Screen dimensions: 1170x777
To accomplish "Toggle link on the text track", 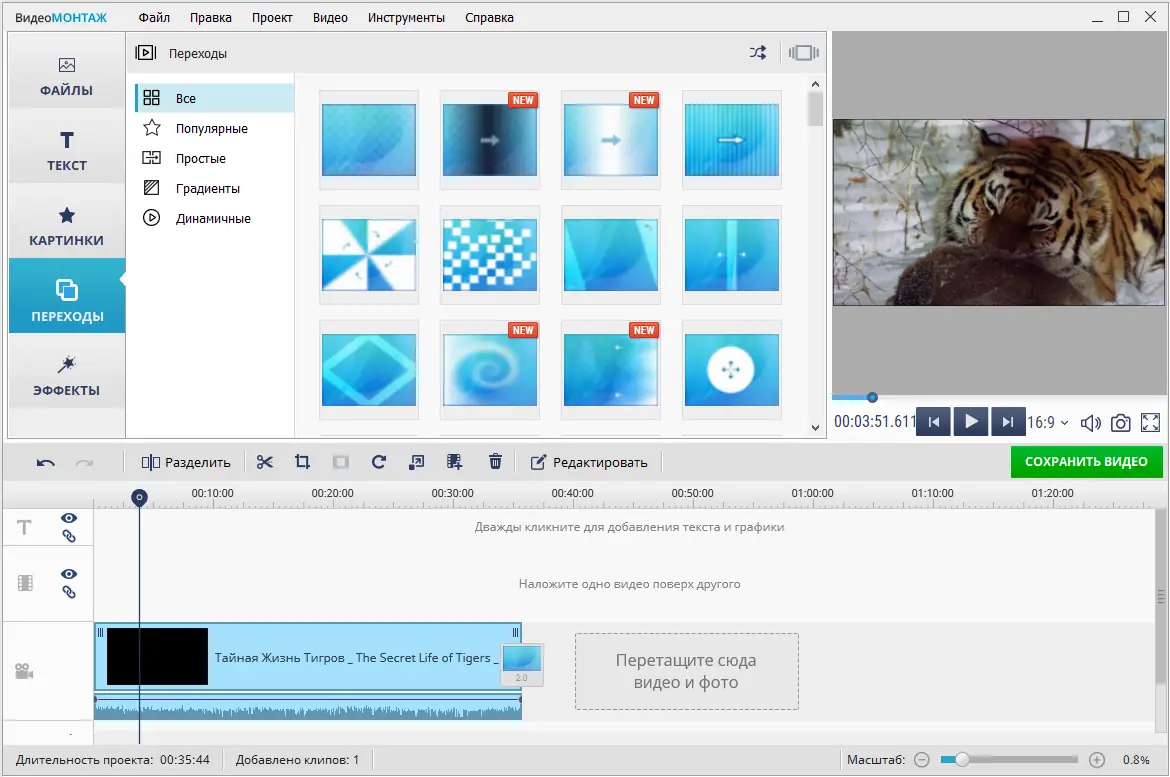I will coord(69,536).
